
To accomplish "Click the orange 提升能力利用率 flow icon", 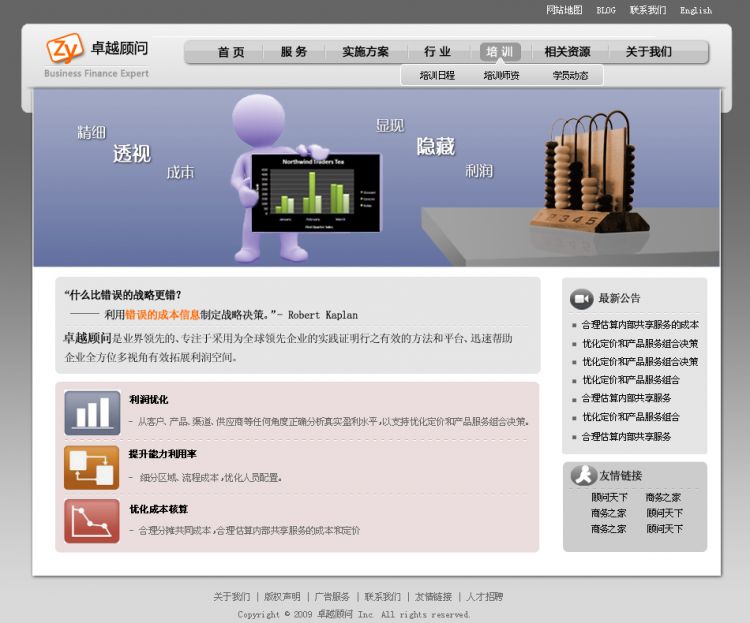I will (92, 467).
